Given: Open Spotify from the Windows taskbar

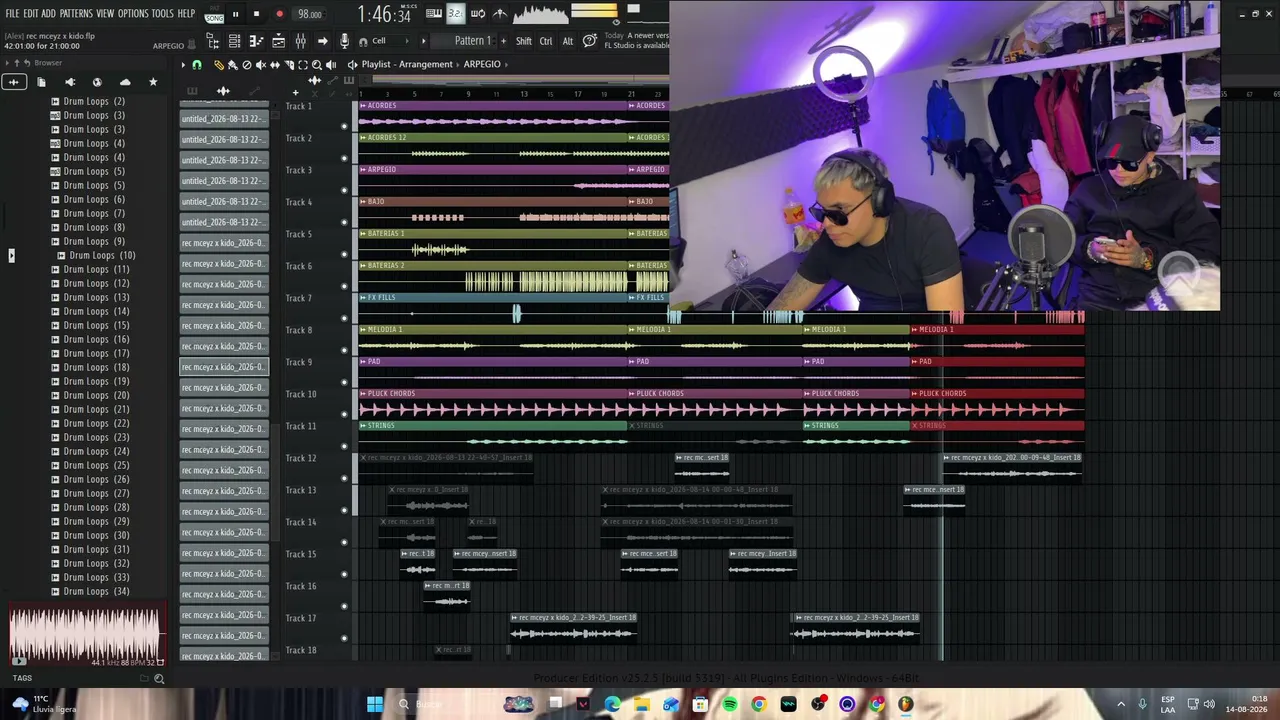Looking at the screenshot, I should click(730, 705).
